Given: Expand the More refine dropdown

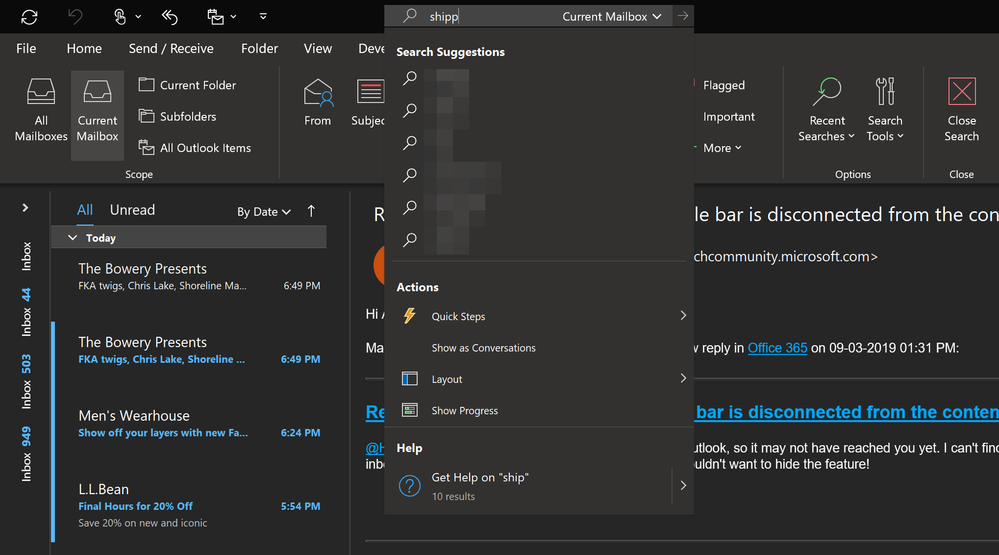Looking at the screenshot, I should (x=722, y=148).
